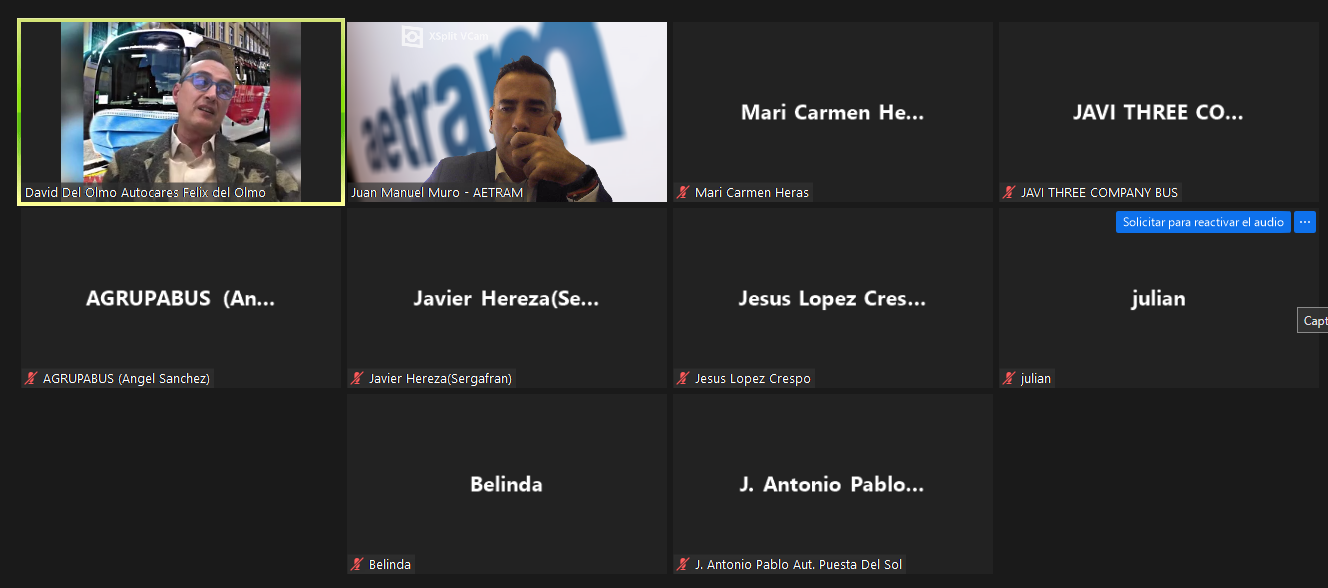Image resolution: width=1328 pixels, height=588 pixels.
Task: Select Juan Manuel Muro - AETRAM video tile
Action: [x=507, y=112]
